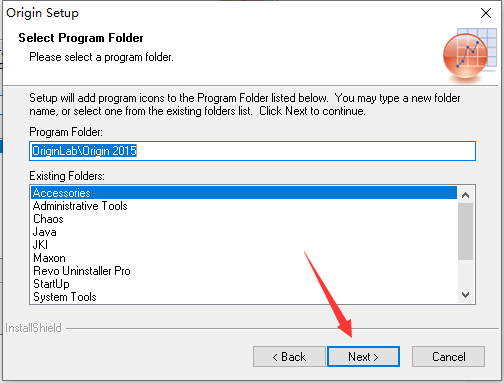Pick the JKI folder in list
The height and width of the screenshot is (383, 504).
244,245
